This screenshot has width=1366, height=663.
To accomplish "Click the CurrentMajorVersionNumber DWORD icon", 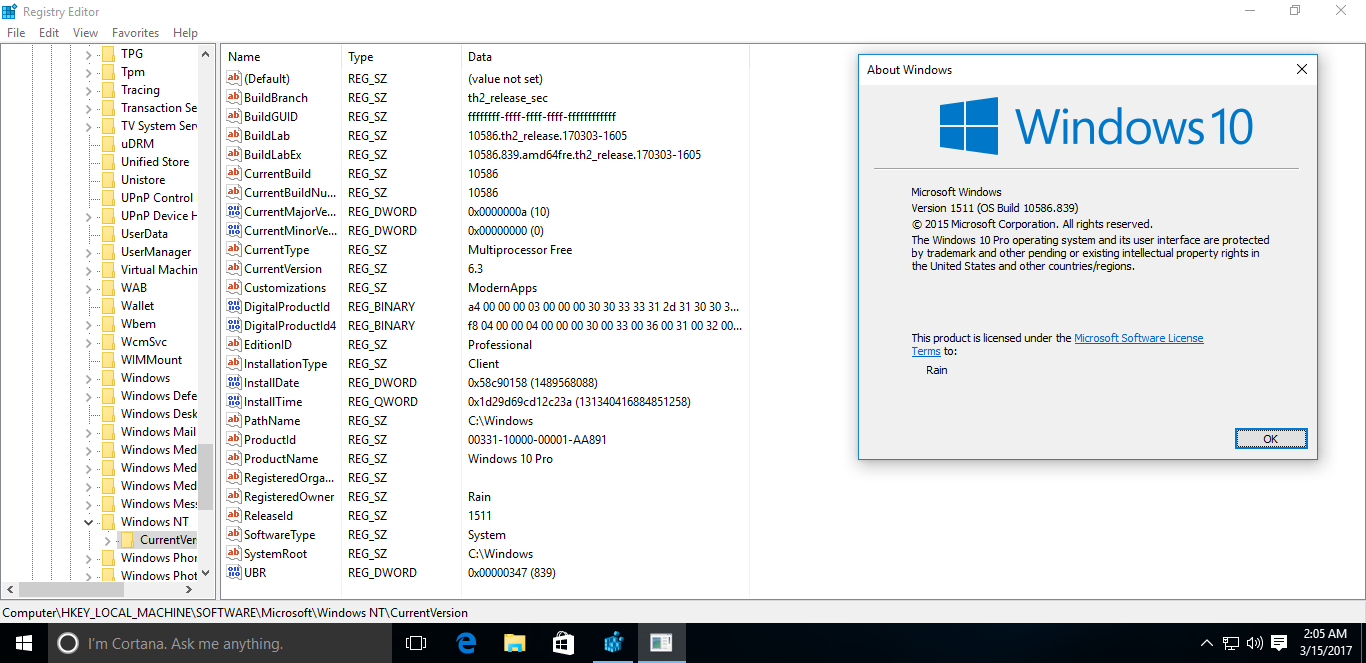I will coord(234,212).
